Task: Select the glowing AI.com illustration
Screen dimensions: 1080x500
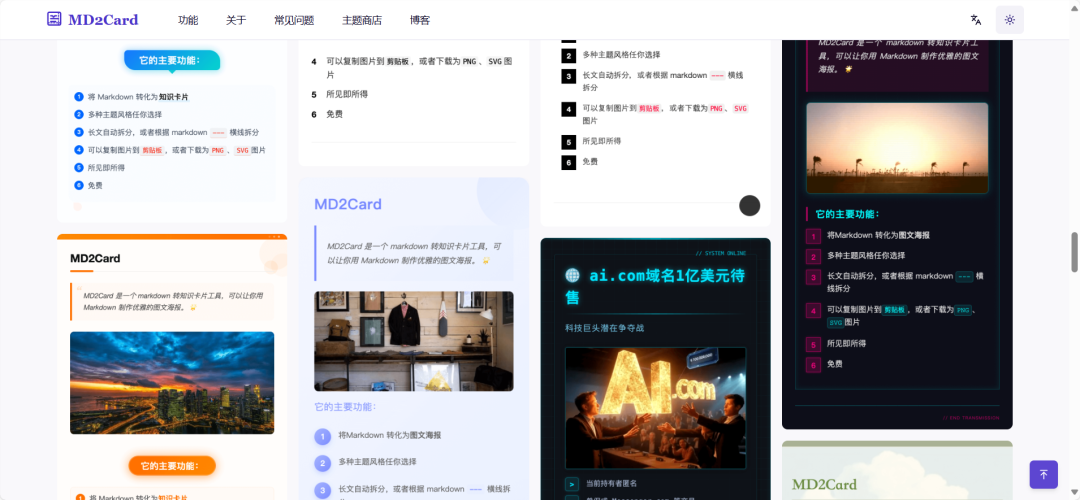Action: (656, 408)
